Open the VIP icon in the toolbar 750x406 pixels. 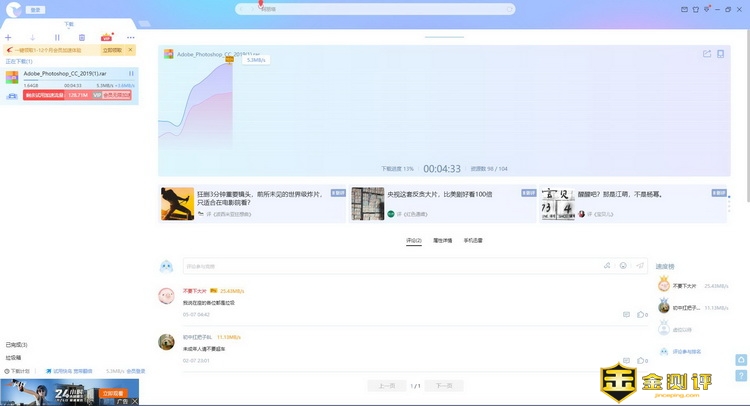[106, 37]
